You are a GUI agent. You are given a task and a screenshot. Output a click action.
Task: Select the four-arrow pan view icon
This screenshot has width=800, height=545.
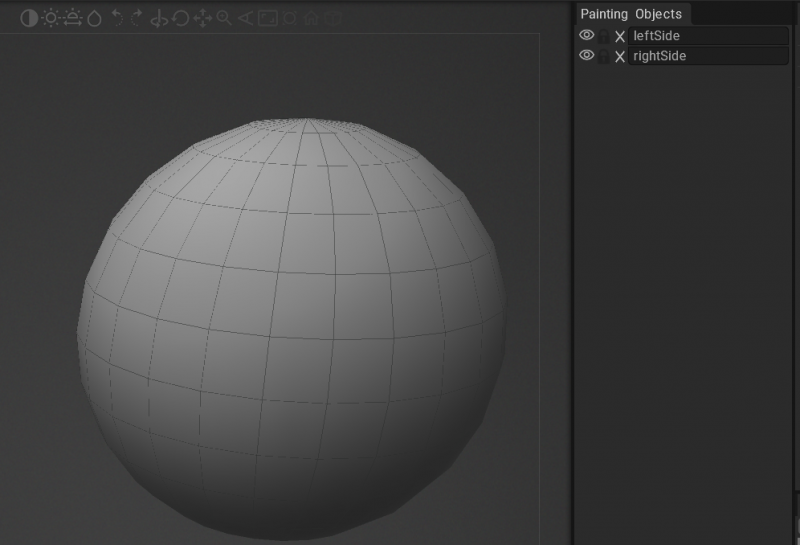click(x=202, y=18)
